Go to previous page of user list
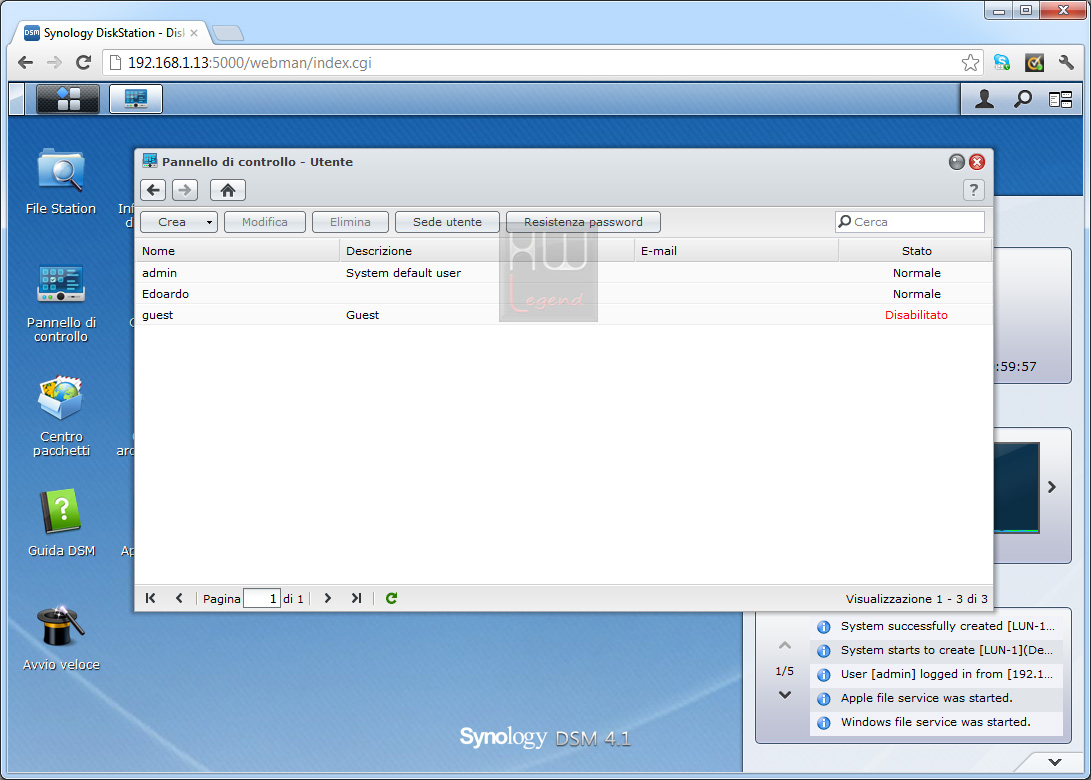 [x=180, y=598]
